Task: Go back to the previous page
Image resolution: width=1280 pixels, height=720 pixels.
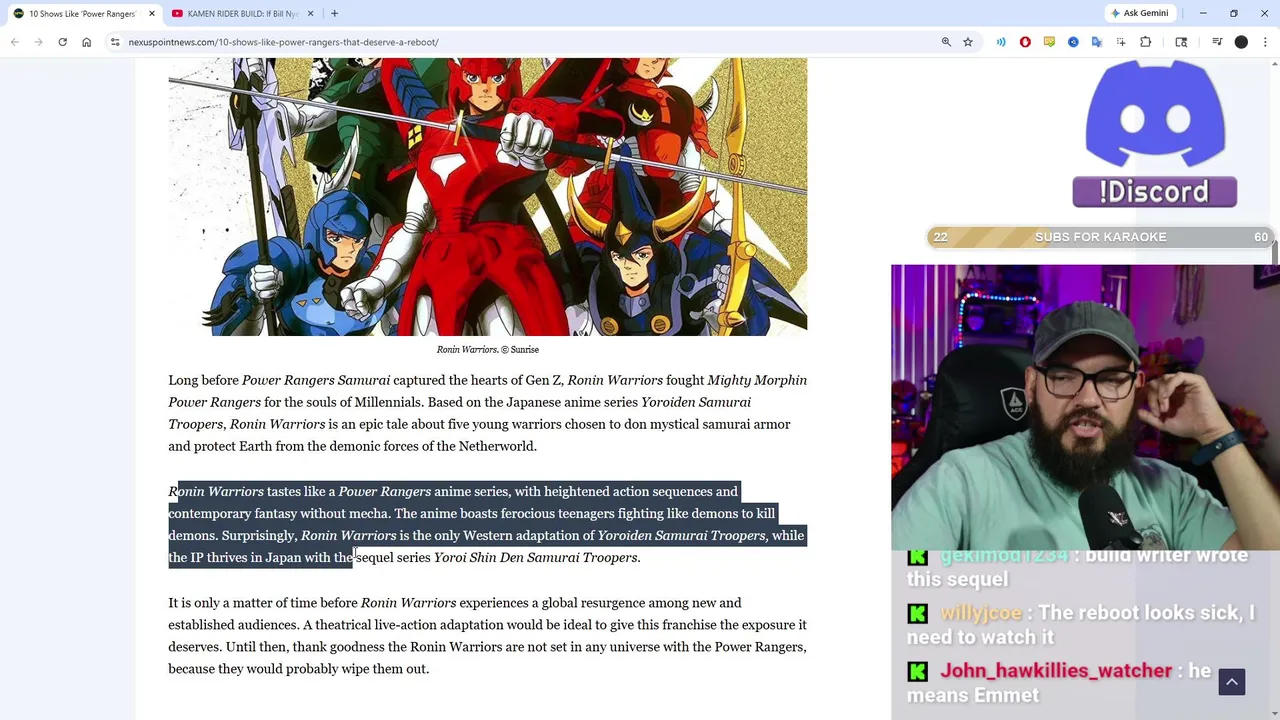Action: pos(15,42)
